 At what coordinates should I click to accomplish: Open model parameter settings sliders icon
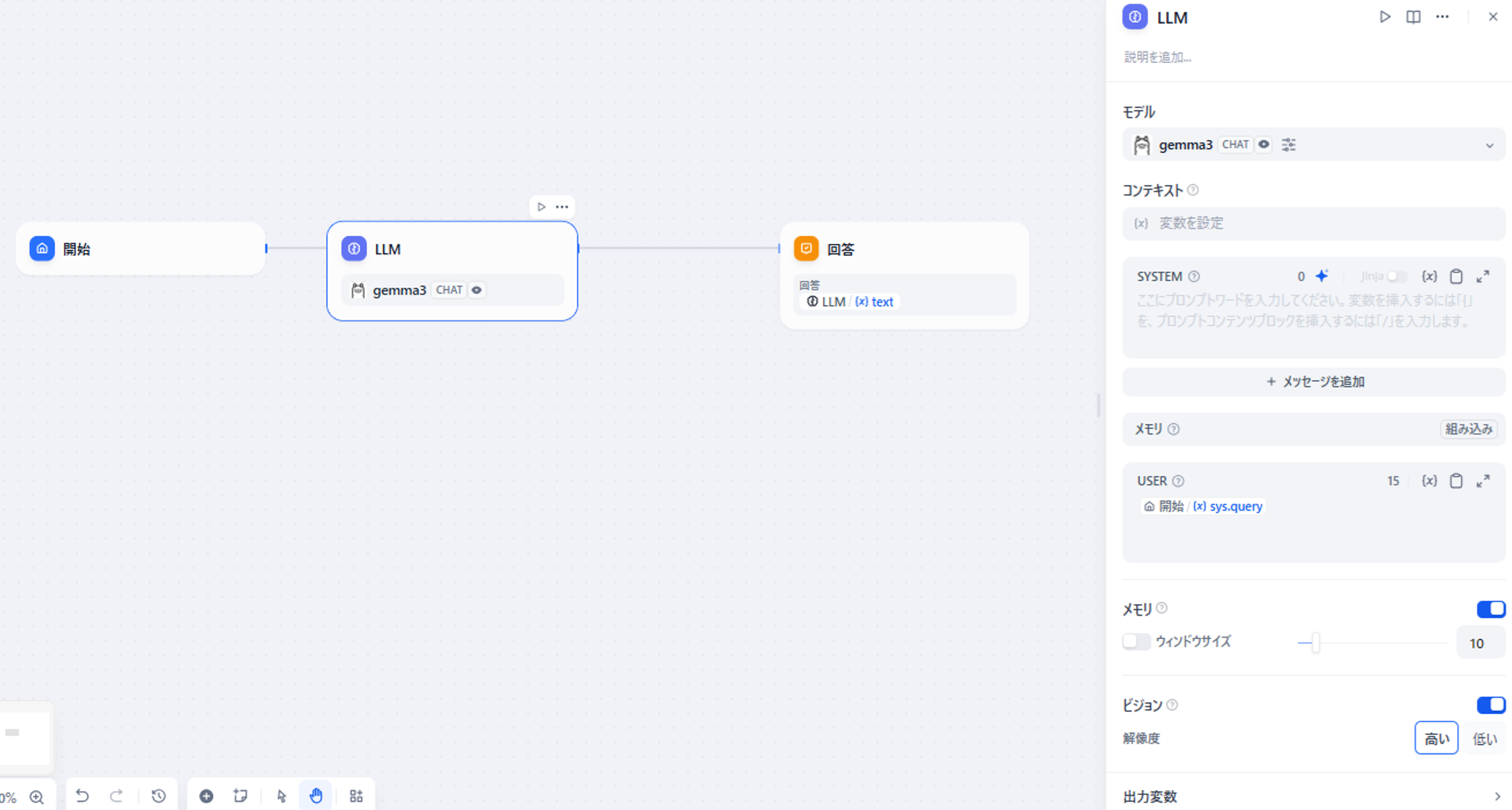pos(1289,145)
